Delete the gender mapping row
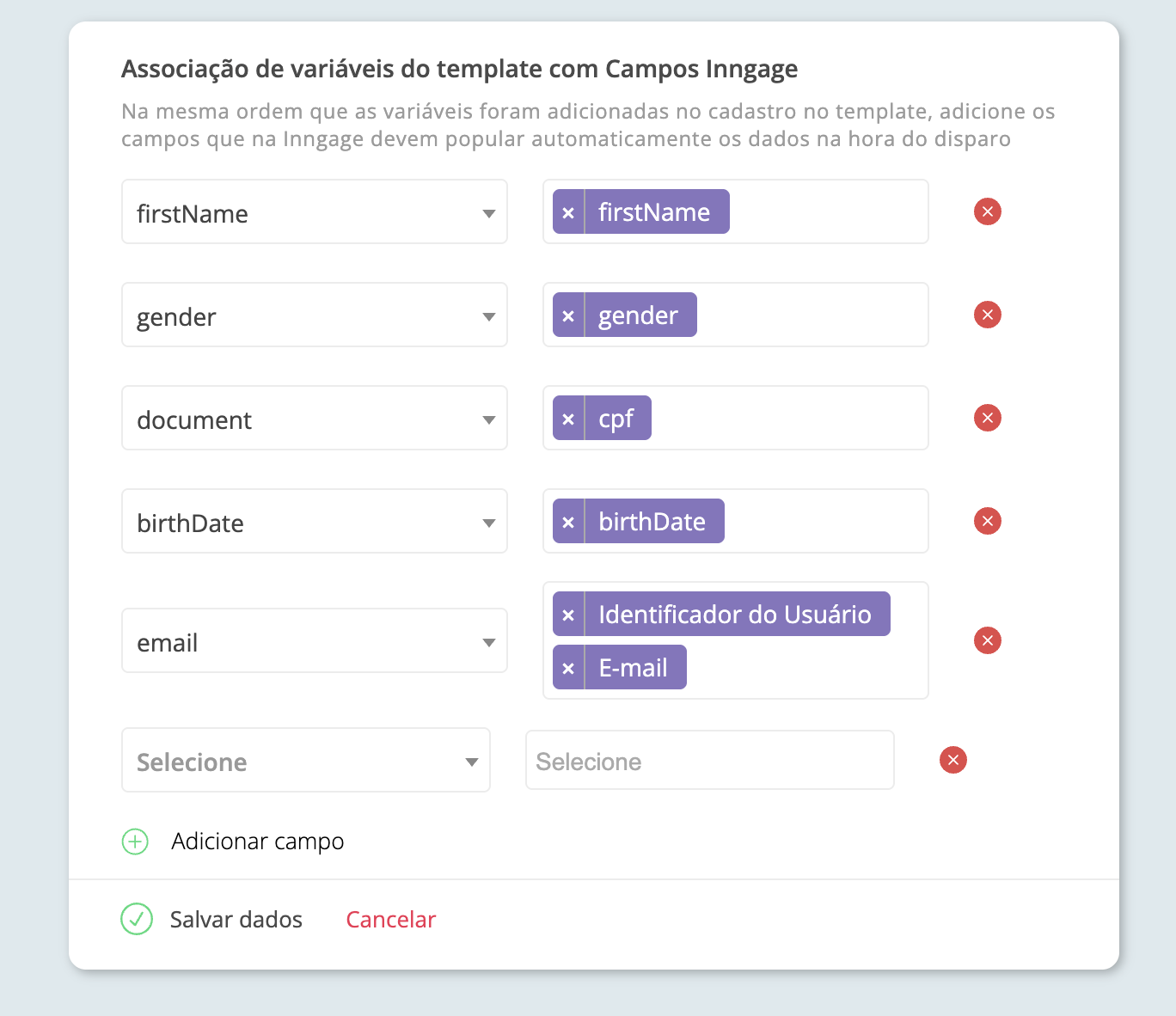Image resolution: width=1176 pixels, height=1016 pixels. click(x=988, y=315)
